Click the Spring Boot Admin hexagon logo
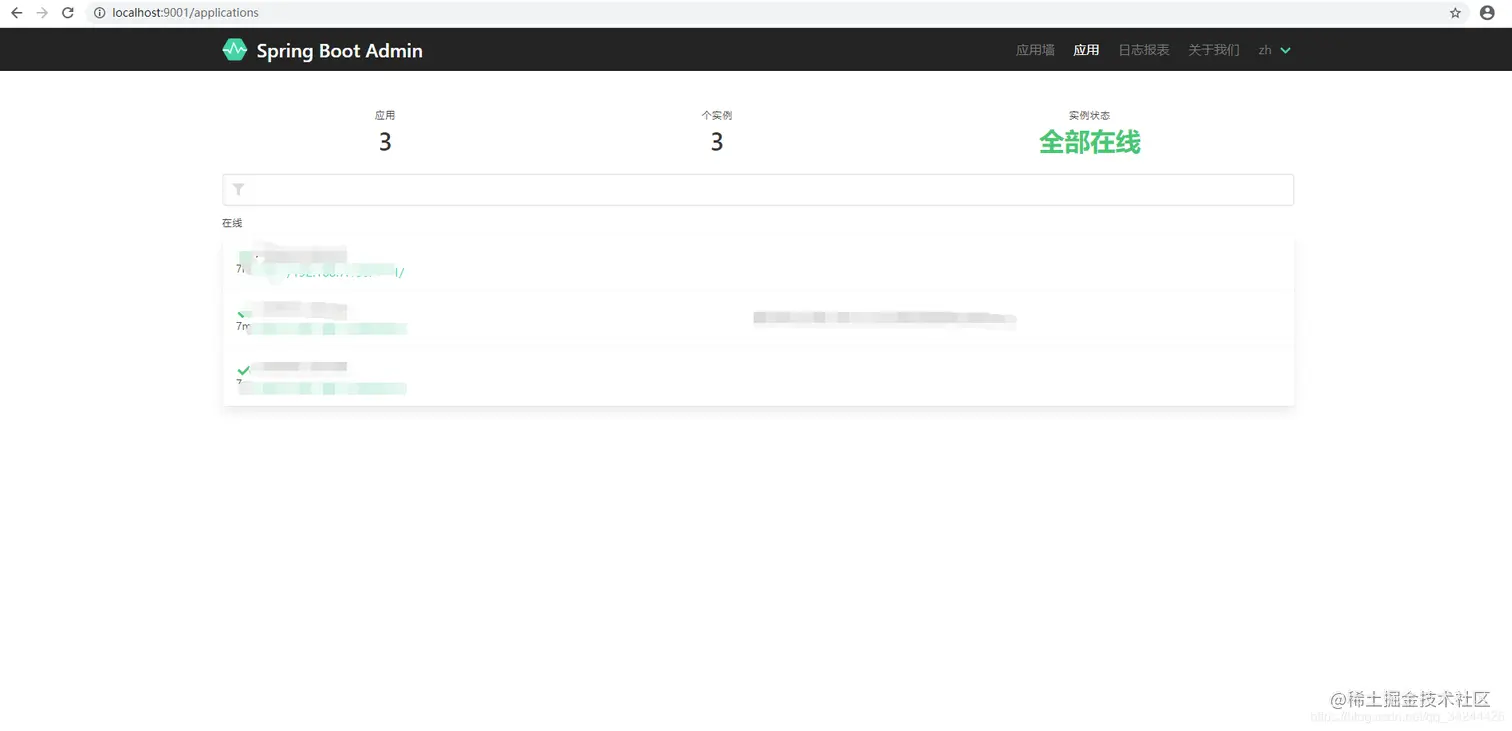Image resolution: width=1512 pixels, height=731 pixels. click(234, 50)
